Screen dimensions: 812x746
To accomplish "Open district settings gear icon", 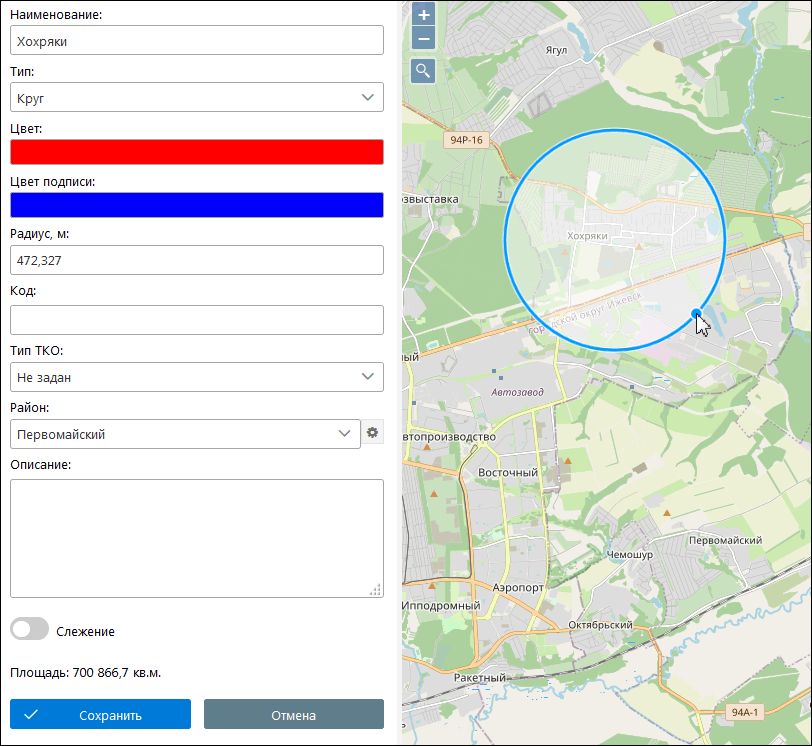I will [x=373, y=433].
